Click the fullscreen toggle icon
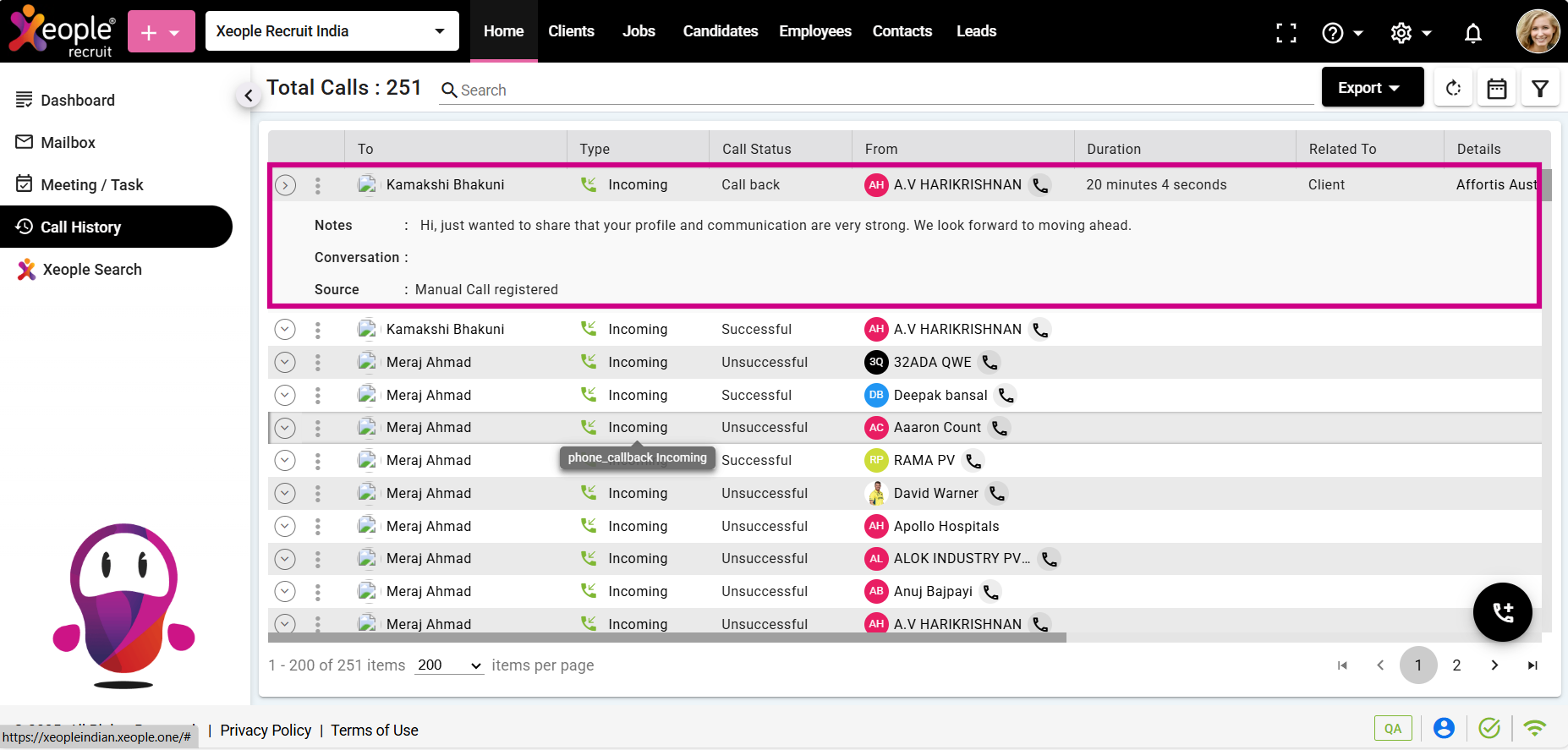The width and height of the screenshot is (1568, 750). (1286, 33)
